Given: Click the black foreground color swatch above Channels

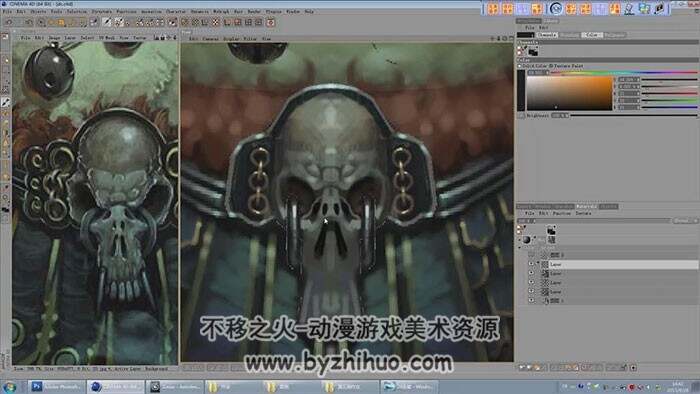Looking at the screenshot, I should click(x=525, y=35).
